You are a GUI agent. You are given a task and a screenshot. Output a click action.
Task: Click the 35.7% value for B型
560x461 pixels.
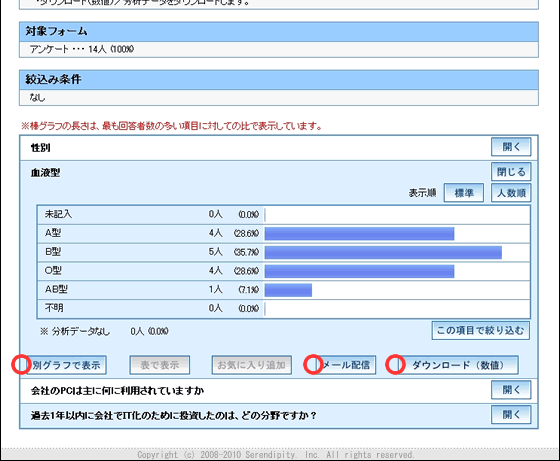tap(246, 252)
